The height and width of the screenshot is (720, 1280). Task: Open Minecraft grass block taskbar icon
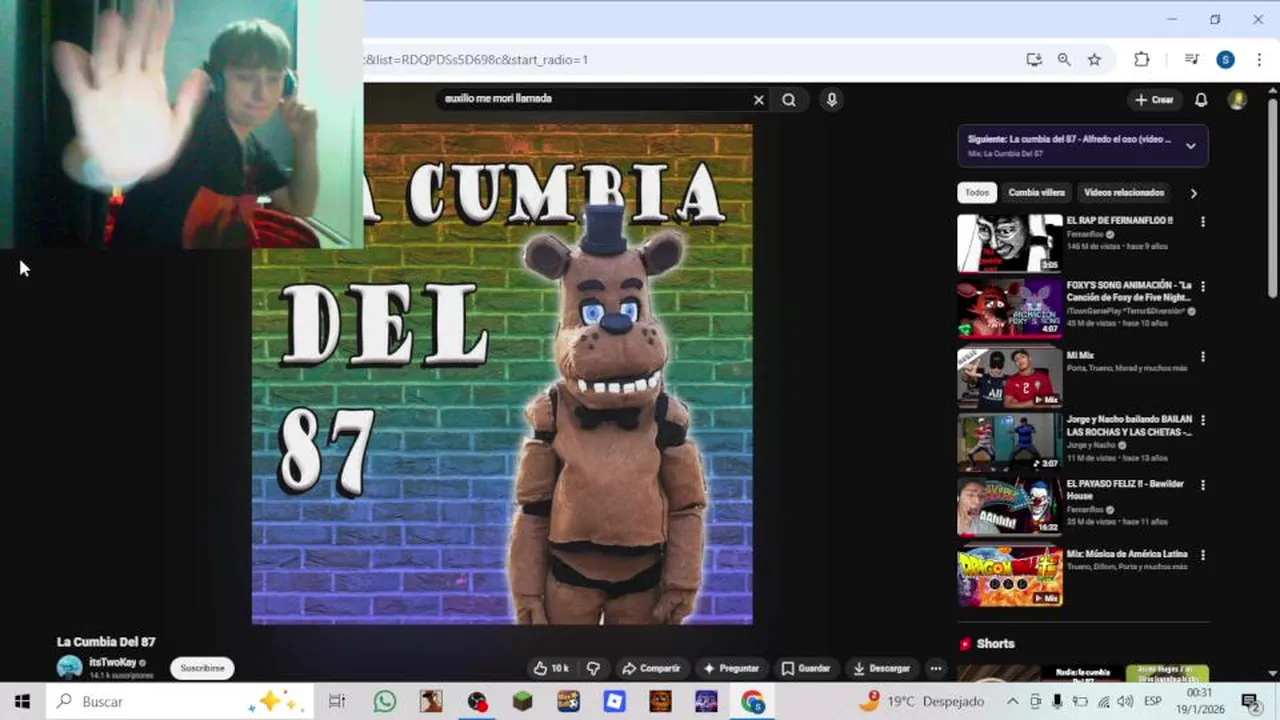tap(523, 702)
